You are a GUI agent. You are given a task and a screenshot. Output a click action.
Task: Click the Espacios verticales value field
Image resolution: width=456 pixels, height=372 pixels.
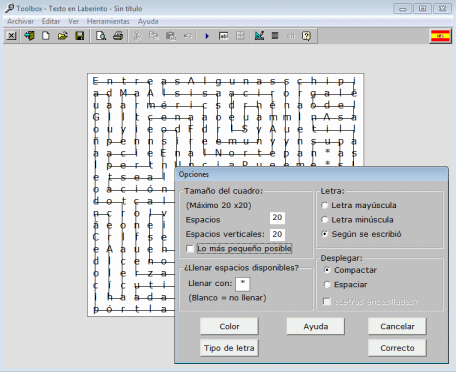click(277, 234)
